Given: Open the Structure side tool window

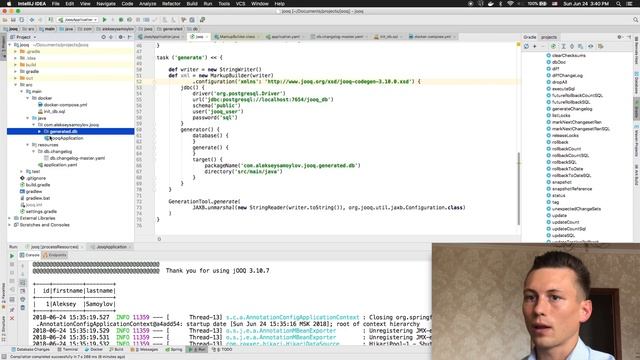Looking at the screenshot, I should pos(4,329).
